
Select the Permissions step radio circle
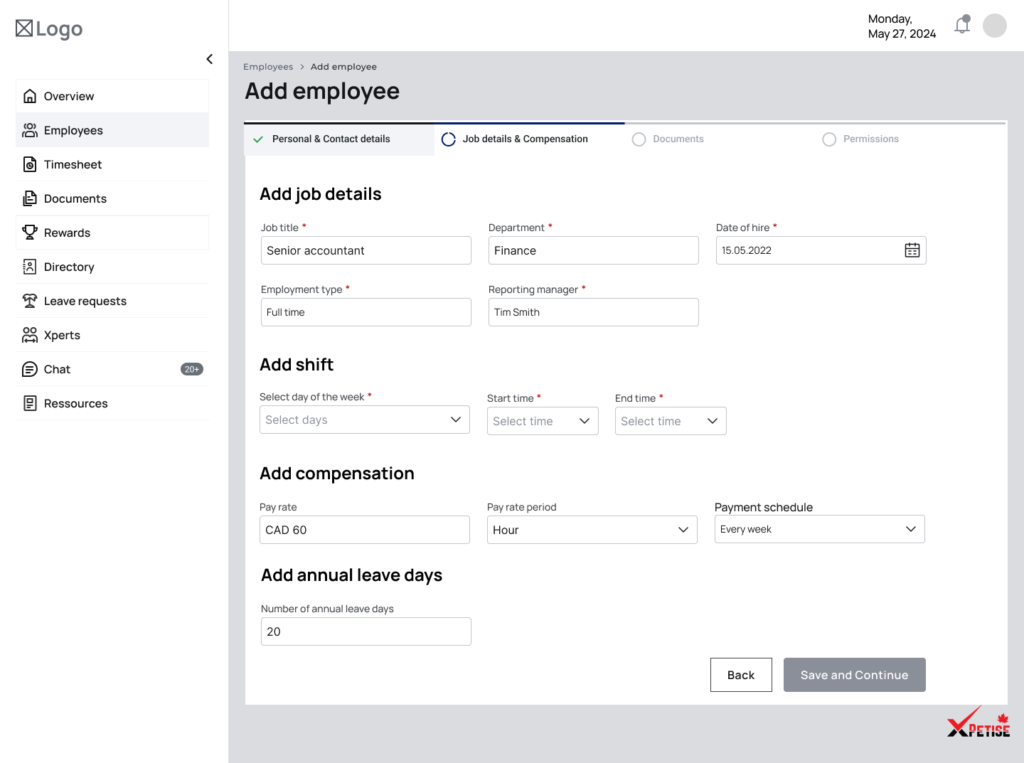(829, 140)
